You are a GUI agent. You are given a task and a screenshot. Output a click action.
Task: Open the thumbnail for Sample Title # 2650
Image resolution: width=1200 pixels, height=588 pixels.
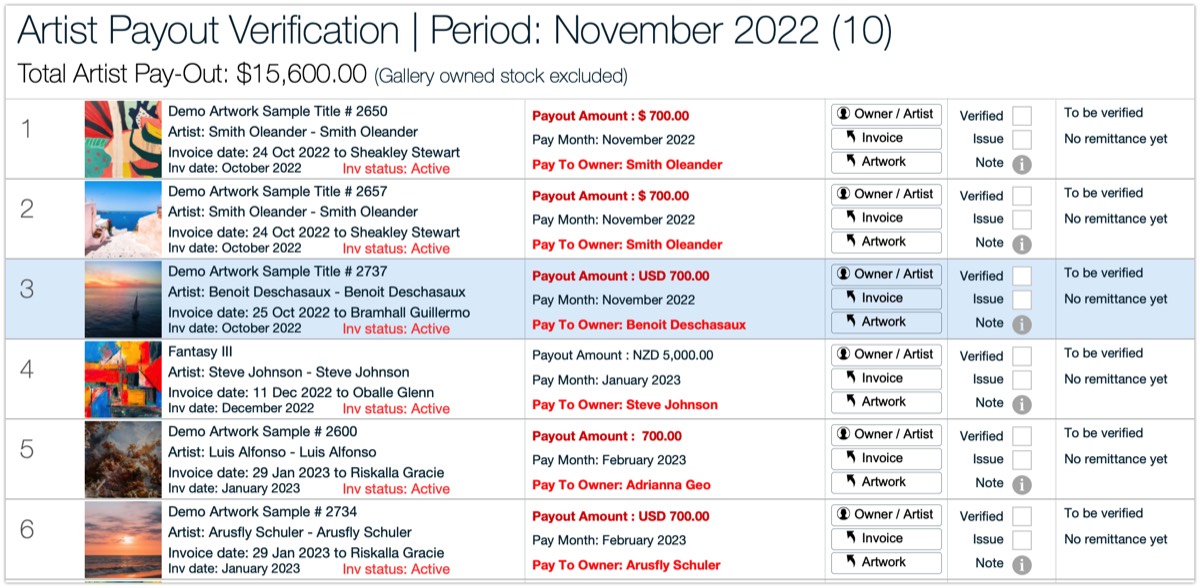pyautogui.click(x=123, y=139)
